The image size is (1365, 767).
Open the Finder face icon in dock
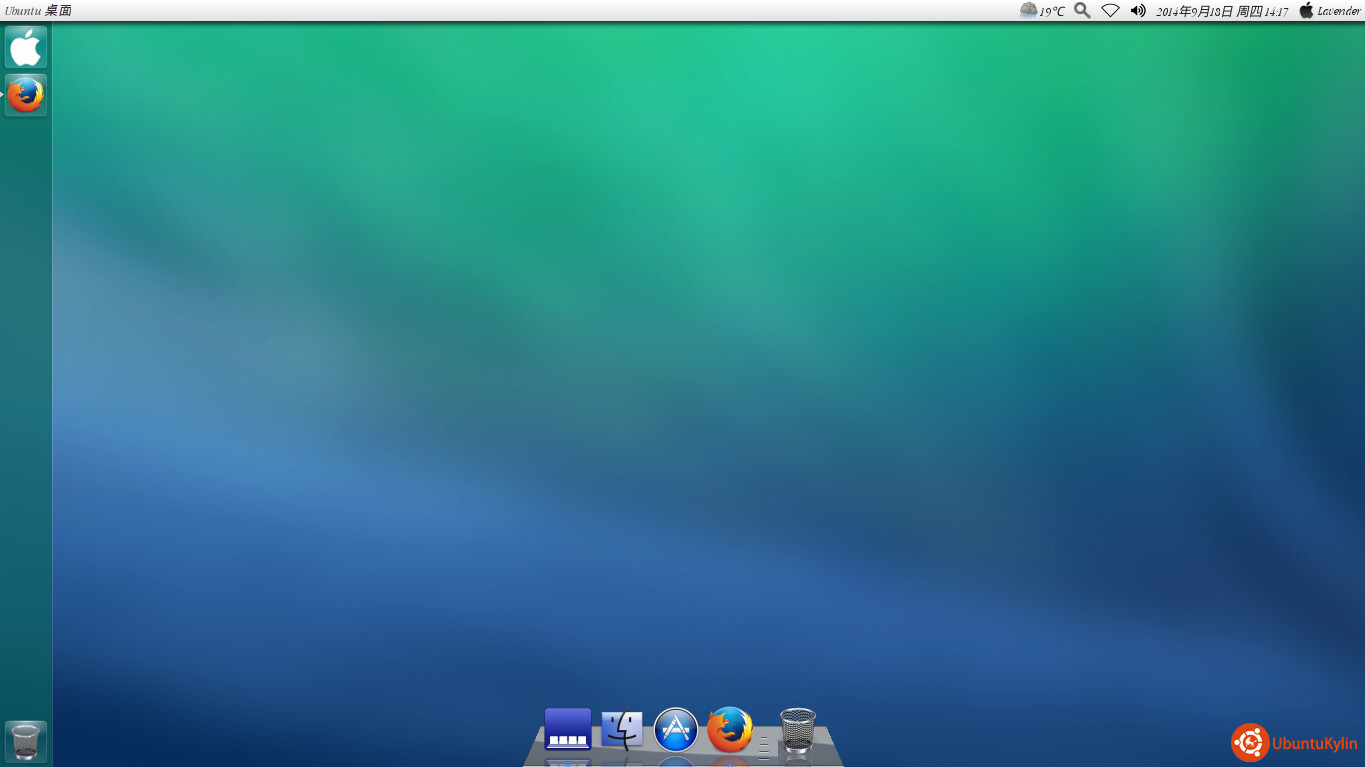point(622,730)
